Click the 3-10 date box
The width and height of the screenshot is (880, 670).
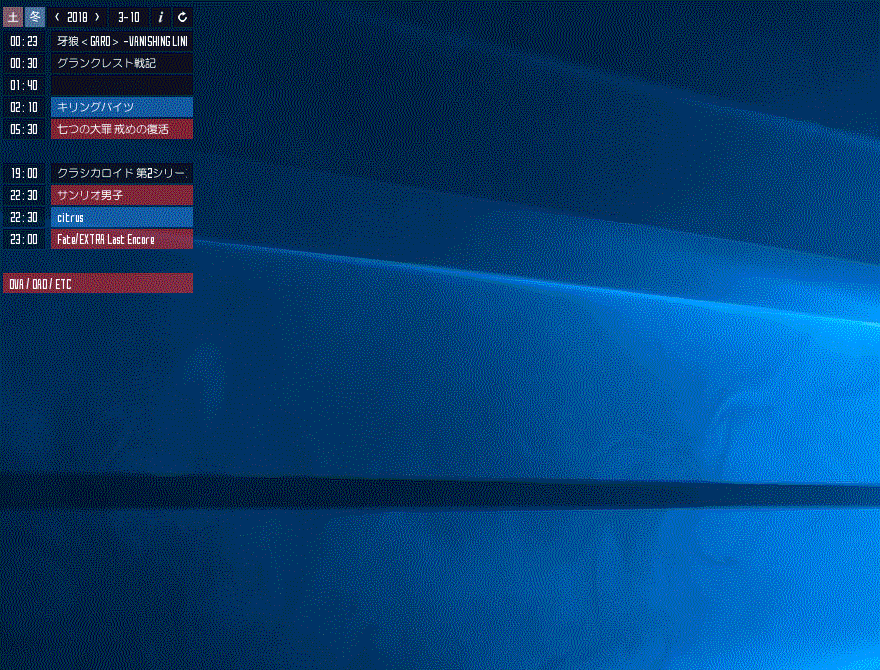coord(129,17)
